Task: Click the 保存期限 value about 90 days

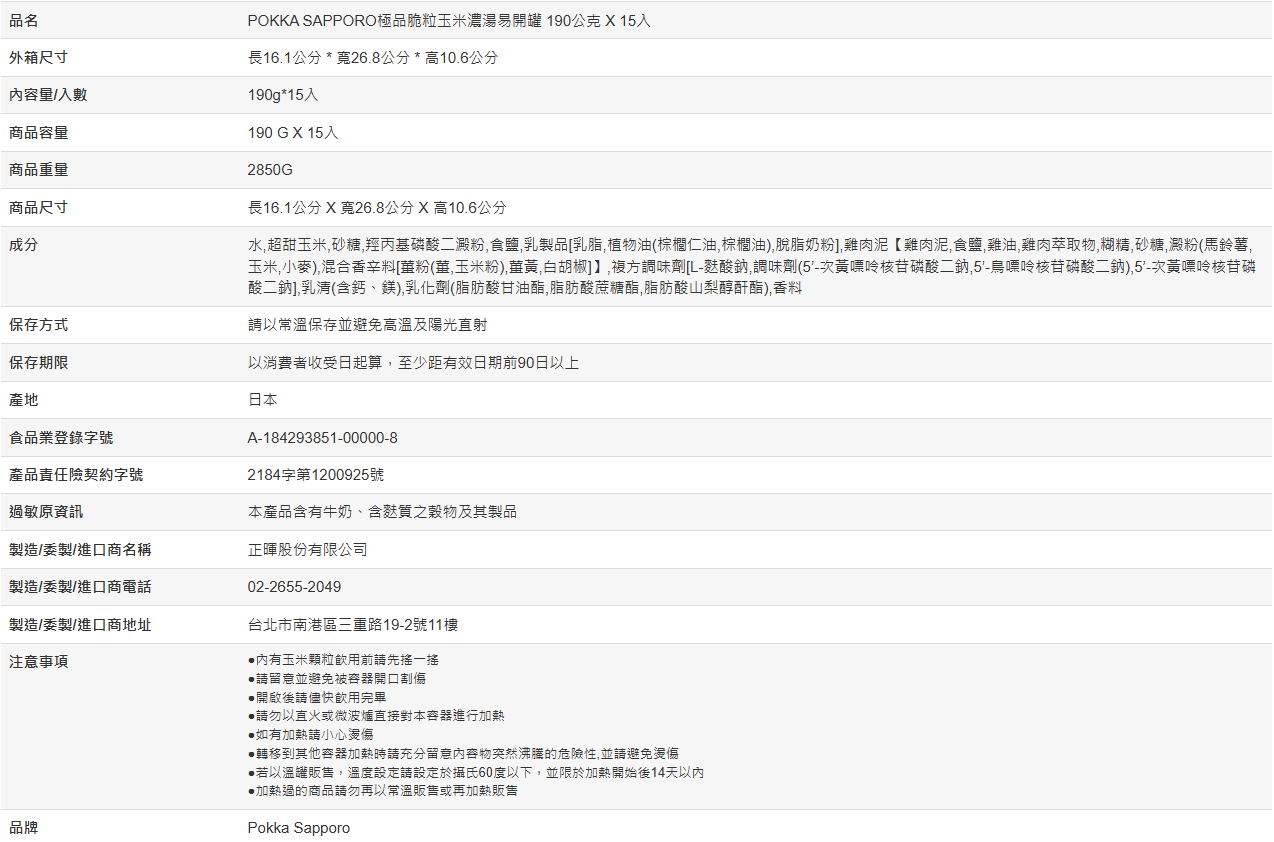Action: 413,363
